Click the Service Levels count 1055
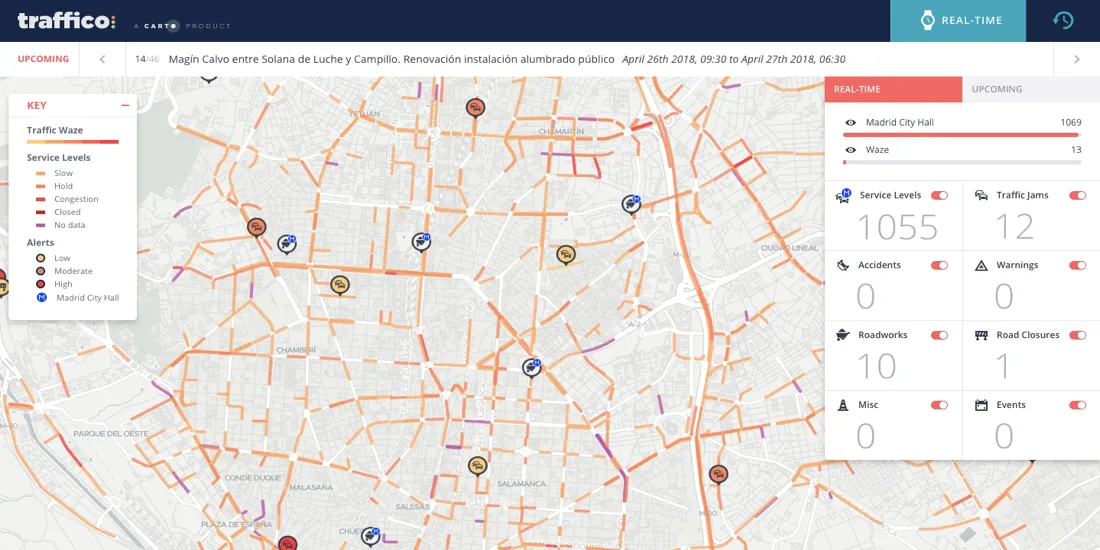The width and height of the screenshot is (1100, 550). coord(897,227)
